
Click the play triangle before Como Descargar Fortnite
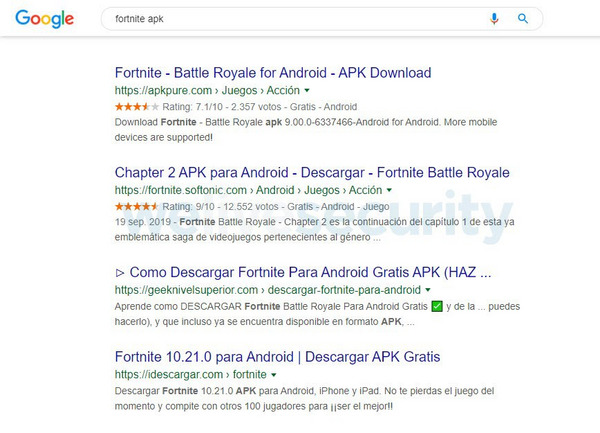120,272
